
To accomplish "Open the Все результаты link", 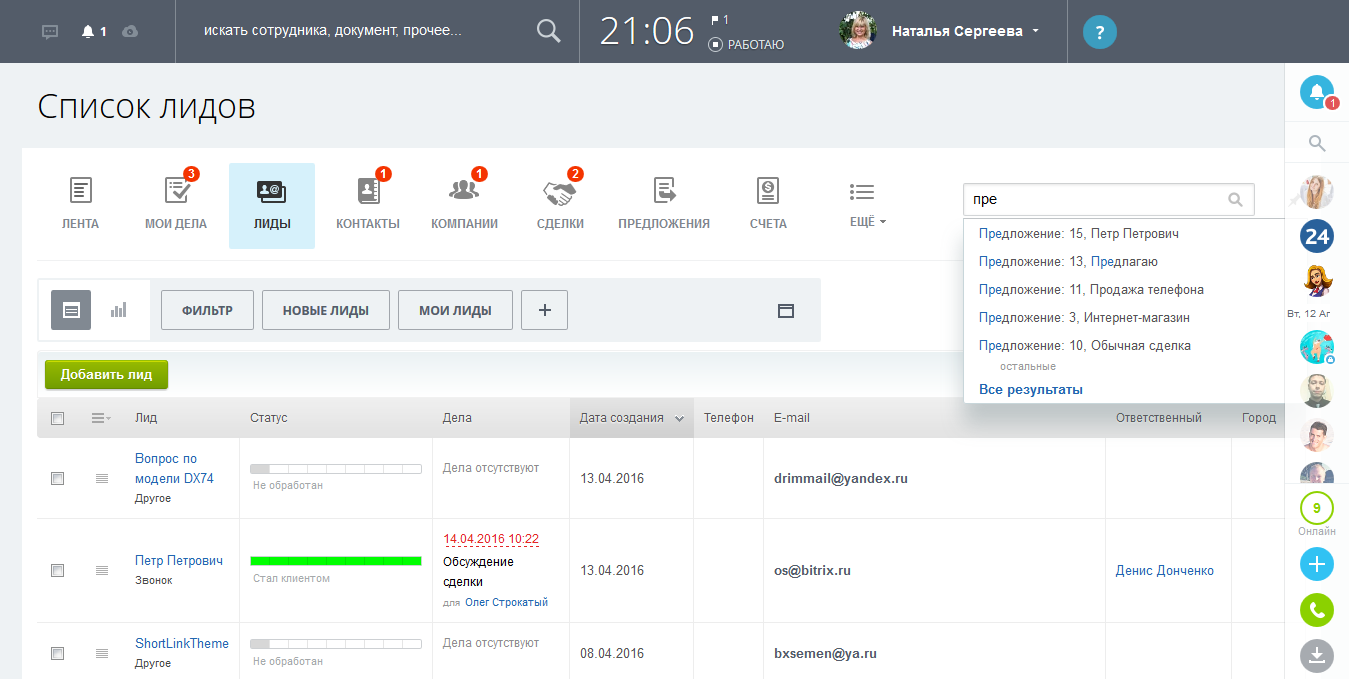I will tap(1030, 389).
